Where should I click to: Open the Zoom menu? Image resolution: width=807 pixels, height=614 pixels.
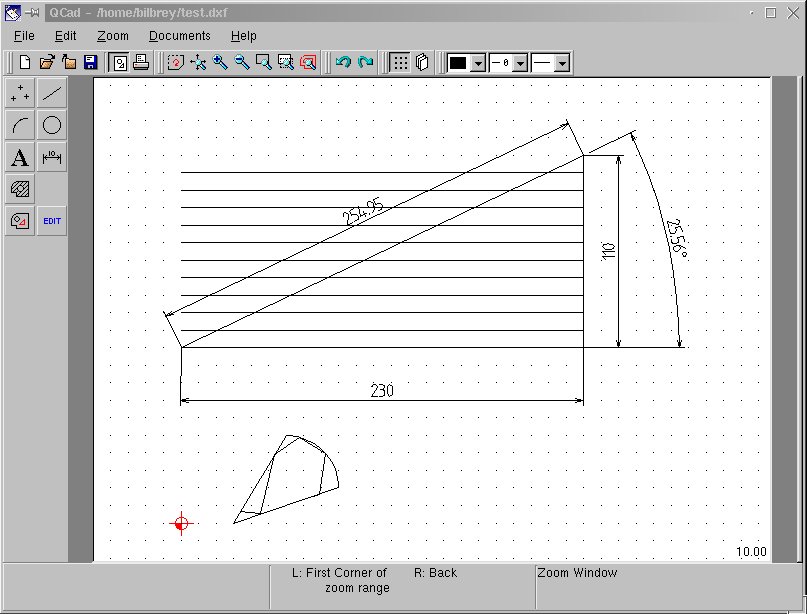pos(113,36)
